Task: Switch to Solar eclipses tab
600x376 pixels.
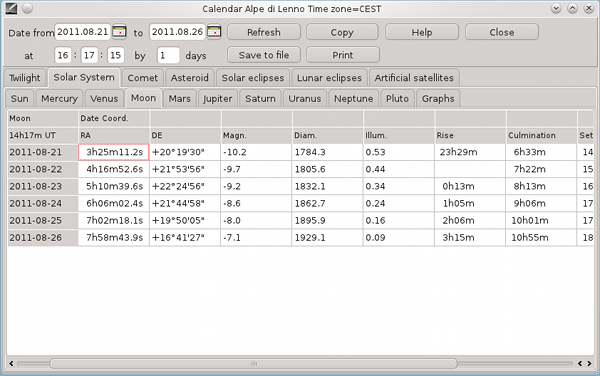Action: (x=253, y=78)
